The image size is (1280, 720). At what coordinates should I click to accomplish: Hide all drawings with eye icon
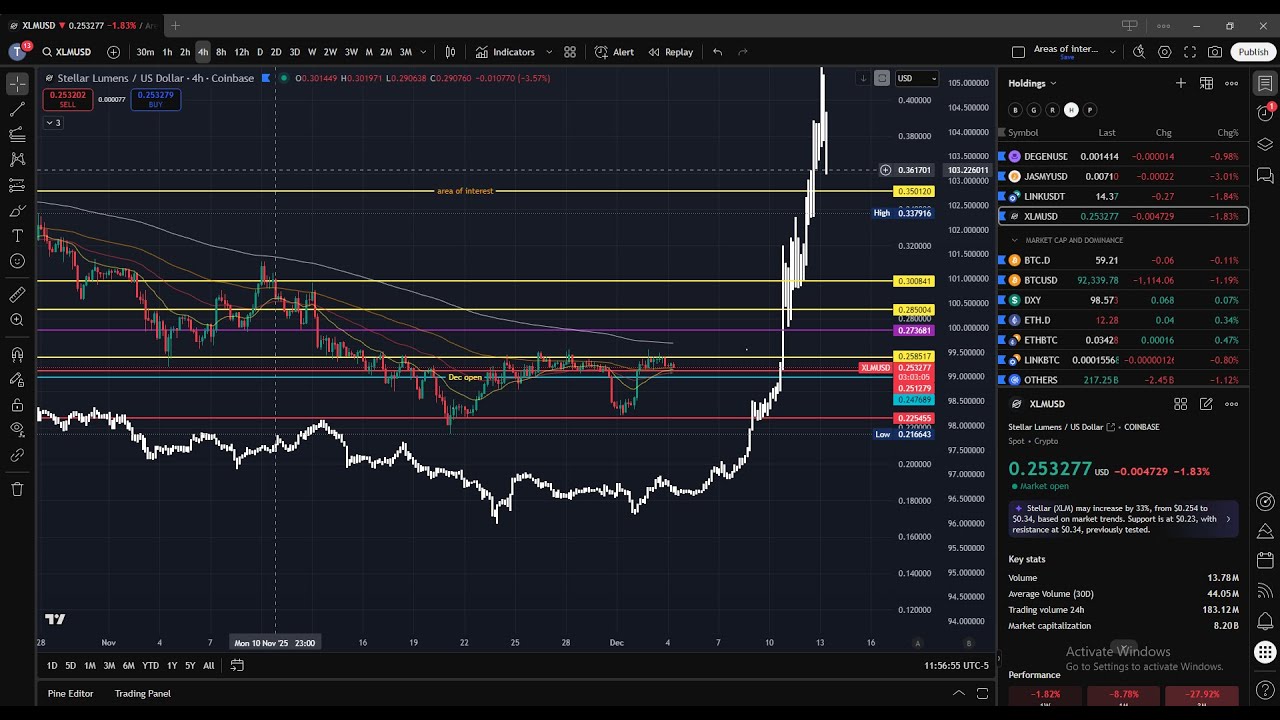17,430
